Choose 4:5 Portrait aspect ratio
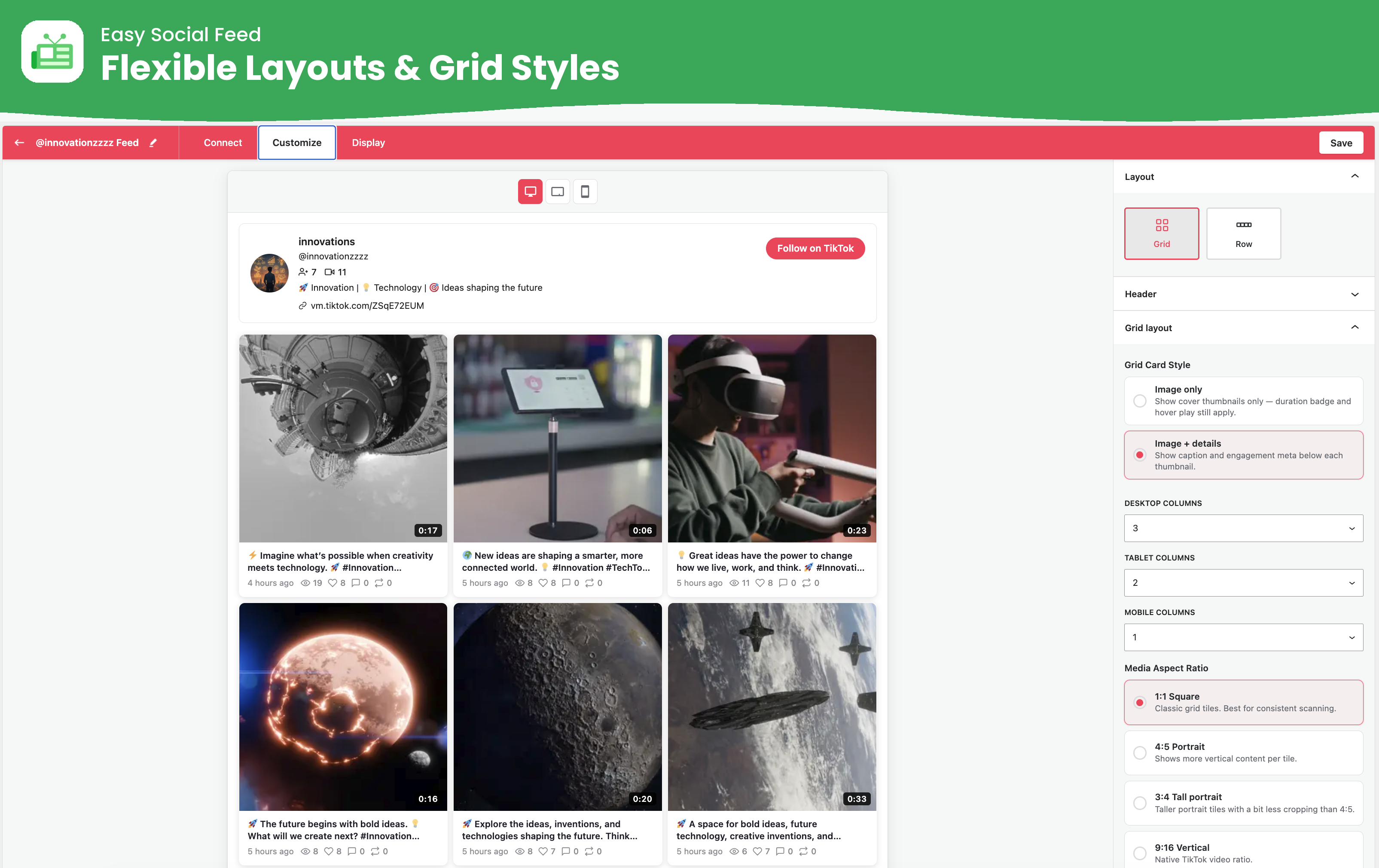Screen dimensions: 1379x868 tap(1243, 753)
